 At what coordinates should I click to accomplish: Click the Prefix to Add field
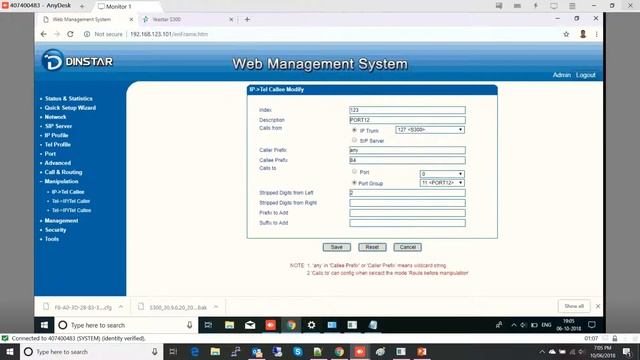407,213
